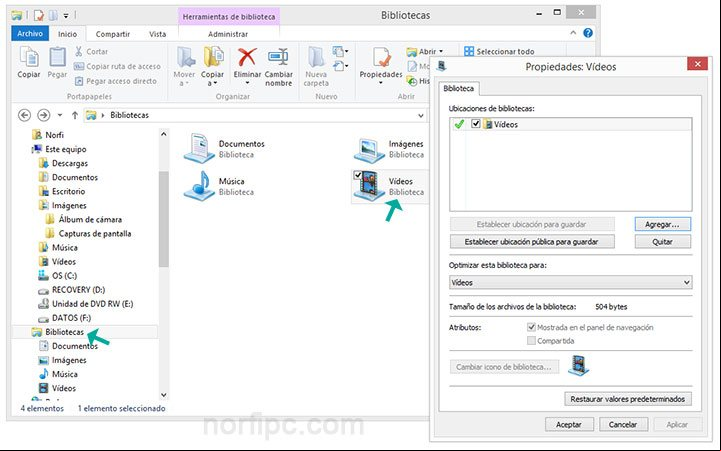Open the Música library icon
721x451 pixels.
[x=199, y=186]
